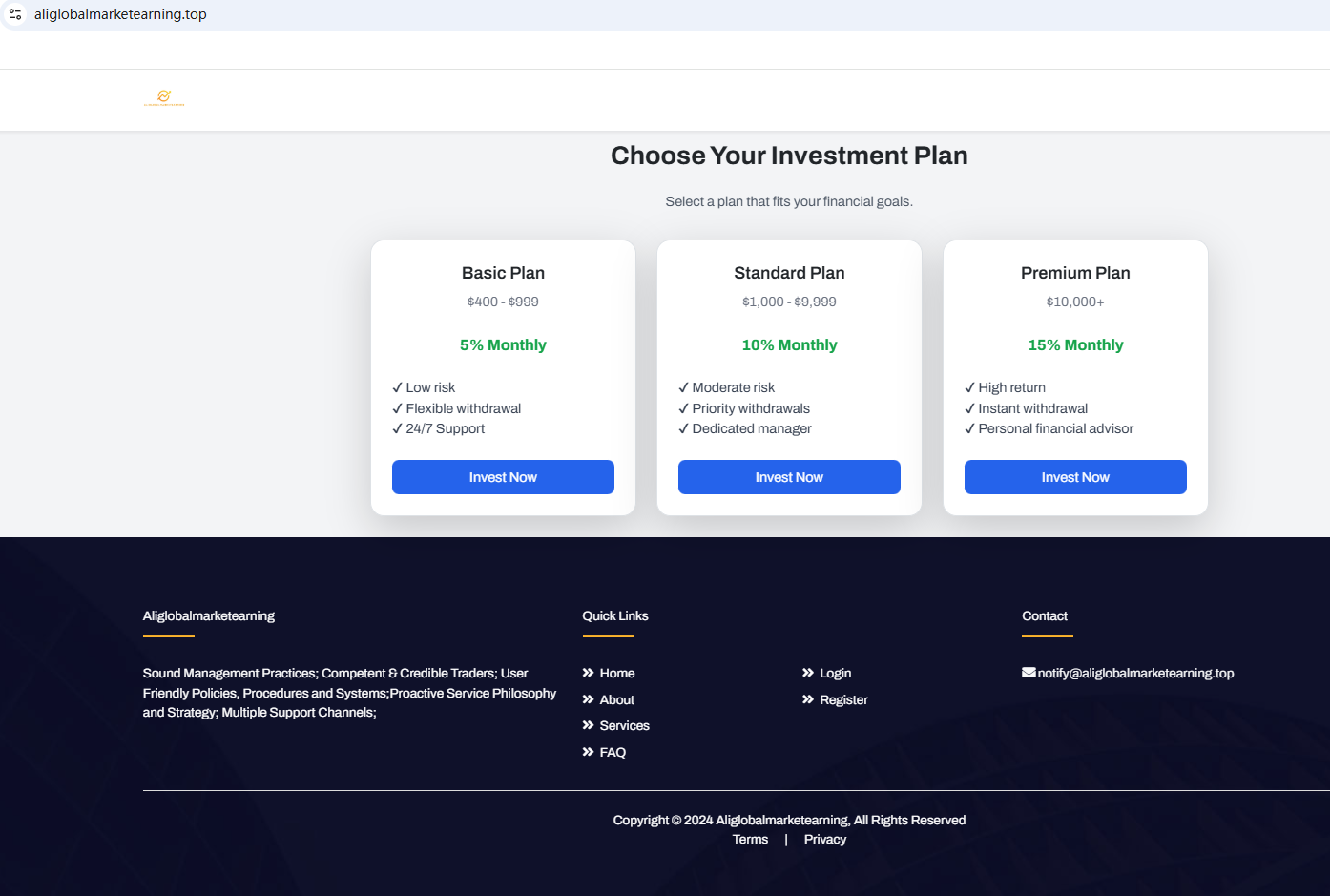Click the site info icon in address bar
Viewport: 1330px width, 896px height.
[15, 14]
